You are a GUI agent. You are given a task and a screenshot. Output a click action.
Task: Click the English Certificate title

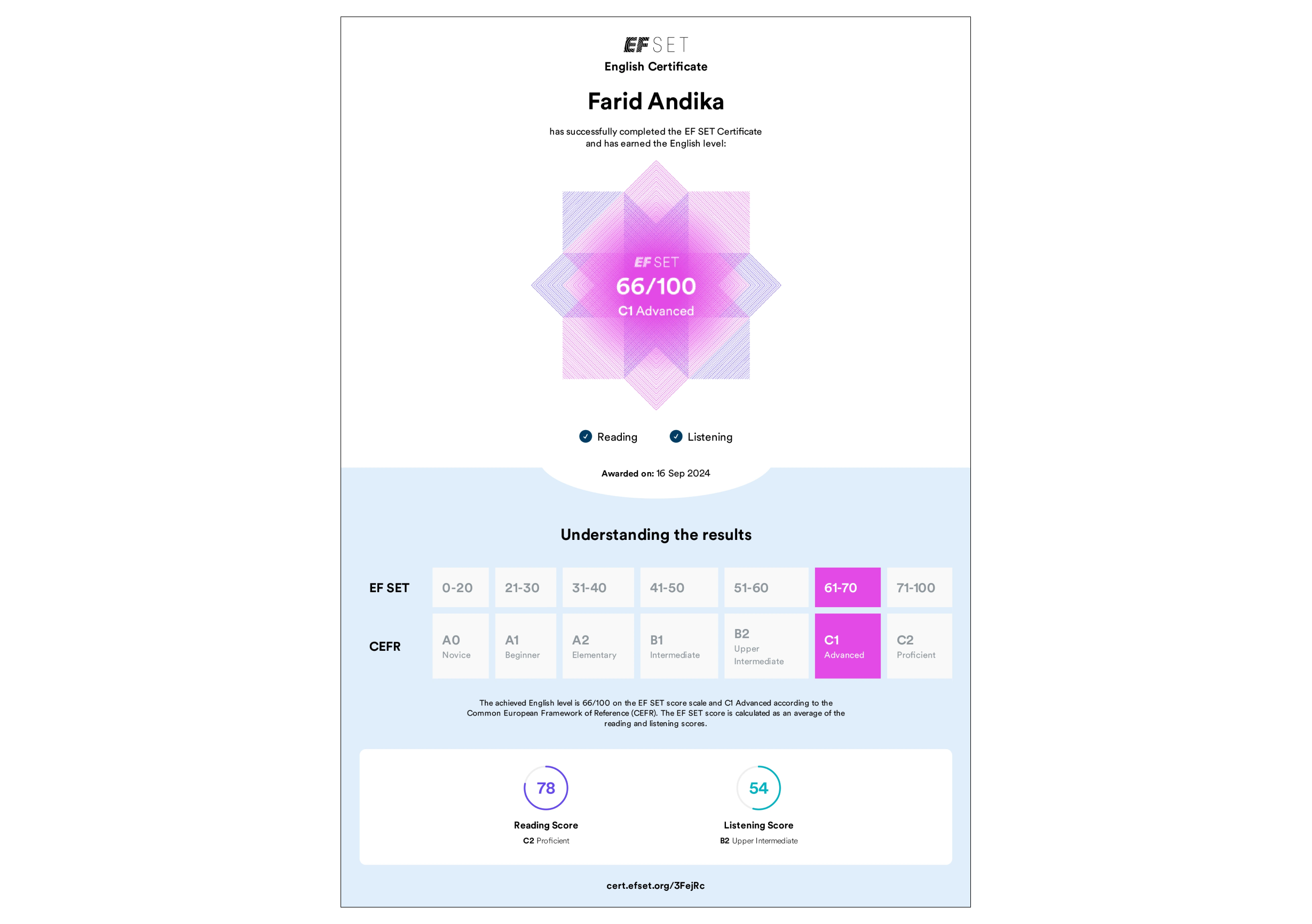point(656,67)
